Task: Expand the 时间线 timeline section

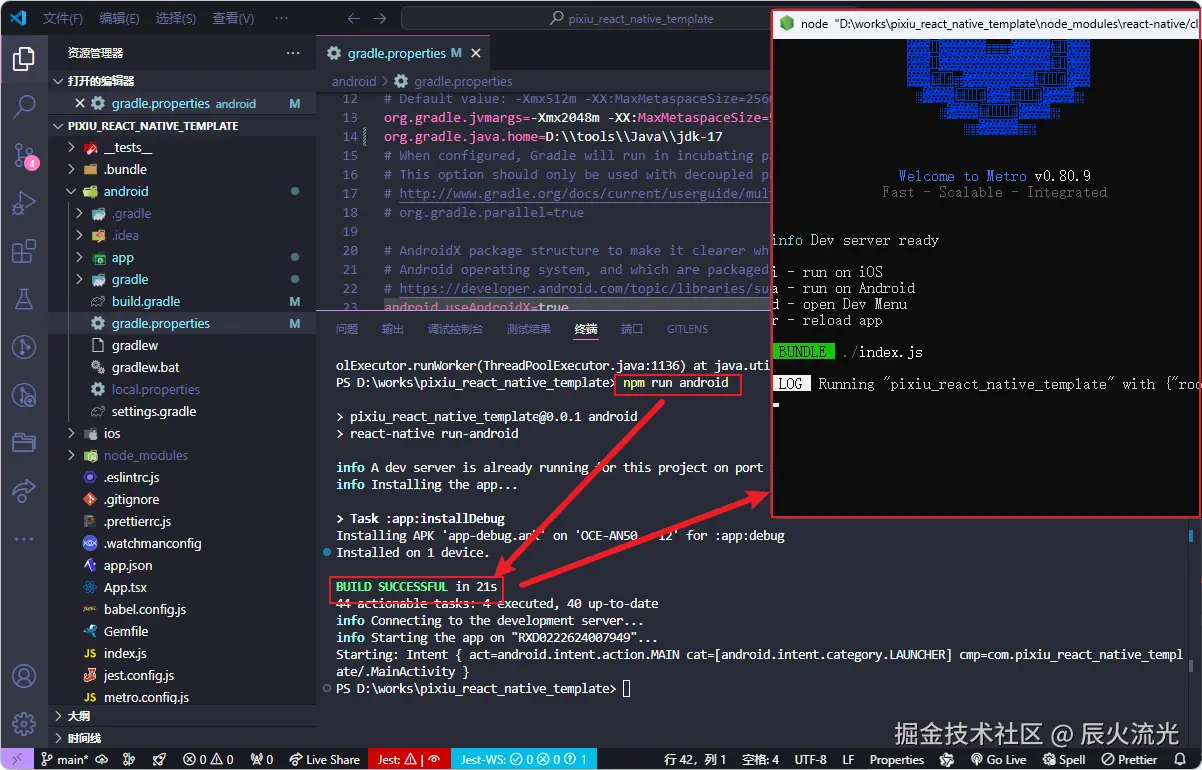Action: point(182,738)
